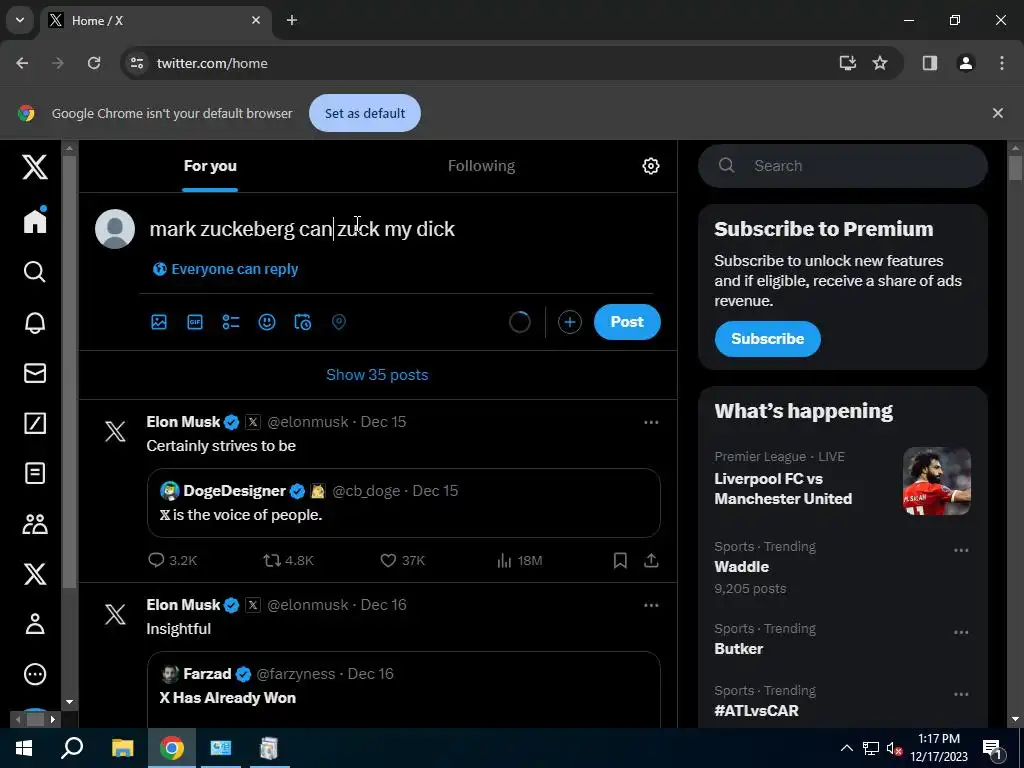Set Chrome as default browser

tap(365, 113)
